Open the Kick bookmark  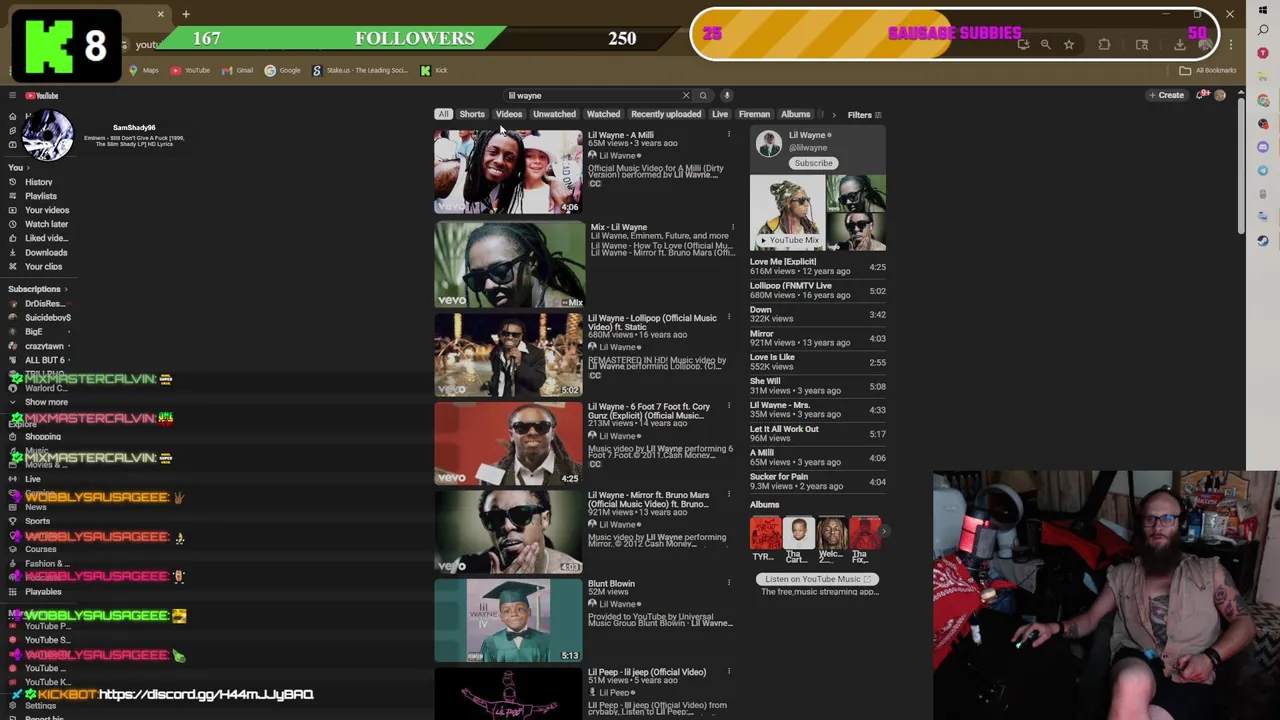coord(434,71)
